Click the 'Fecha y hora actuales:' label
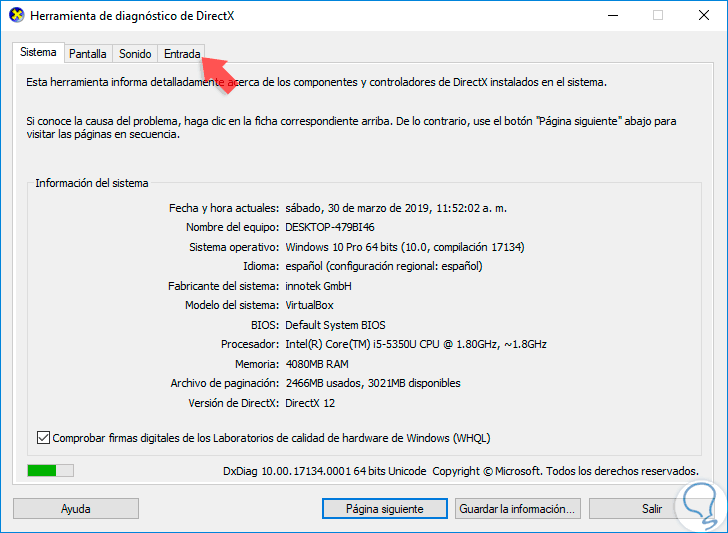Screen dimensions: 728x533 point(224,208)
